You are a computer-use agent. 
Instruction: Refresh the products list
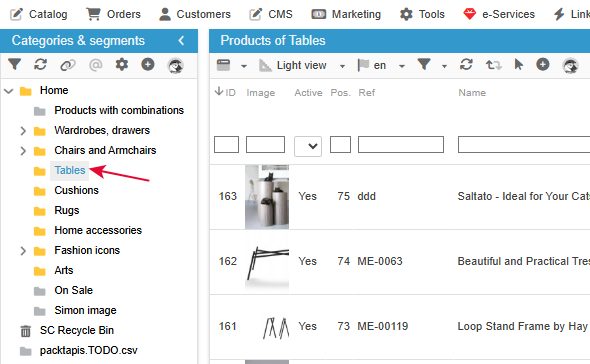(466, 65)
